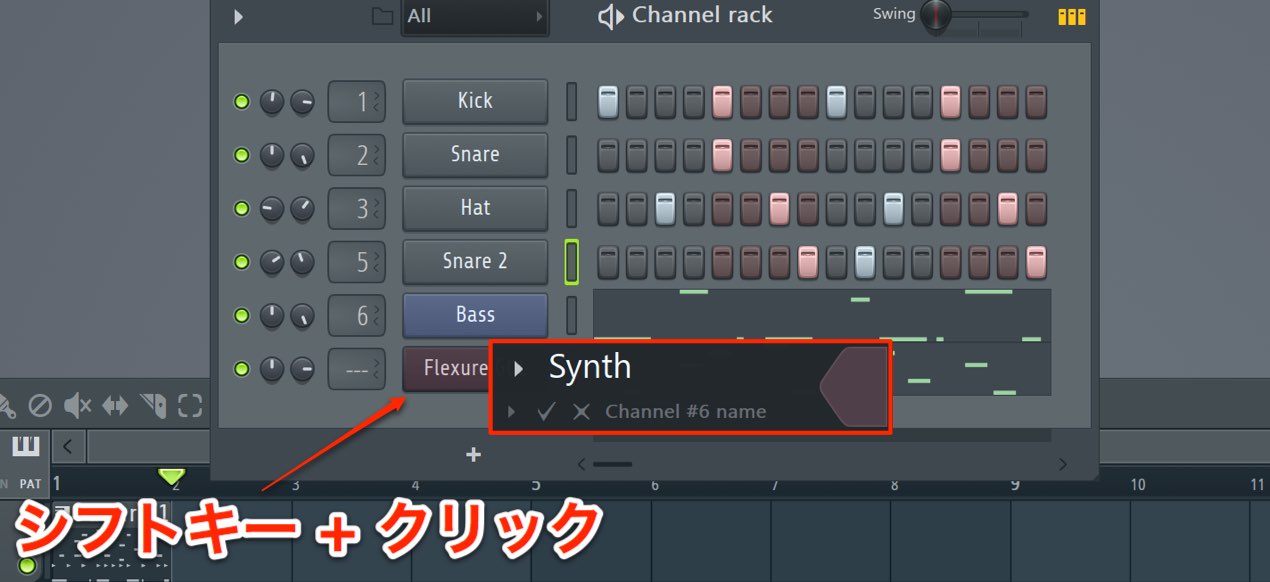Open the Snare channel button

click(475, 155)
